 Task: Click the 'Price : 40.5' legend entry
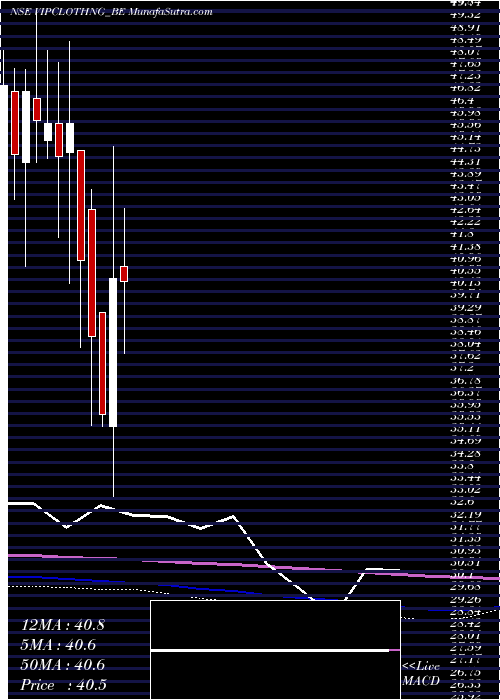pos(63,685)
